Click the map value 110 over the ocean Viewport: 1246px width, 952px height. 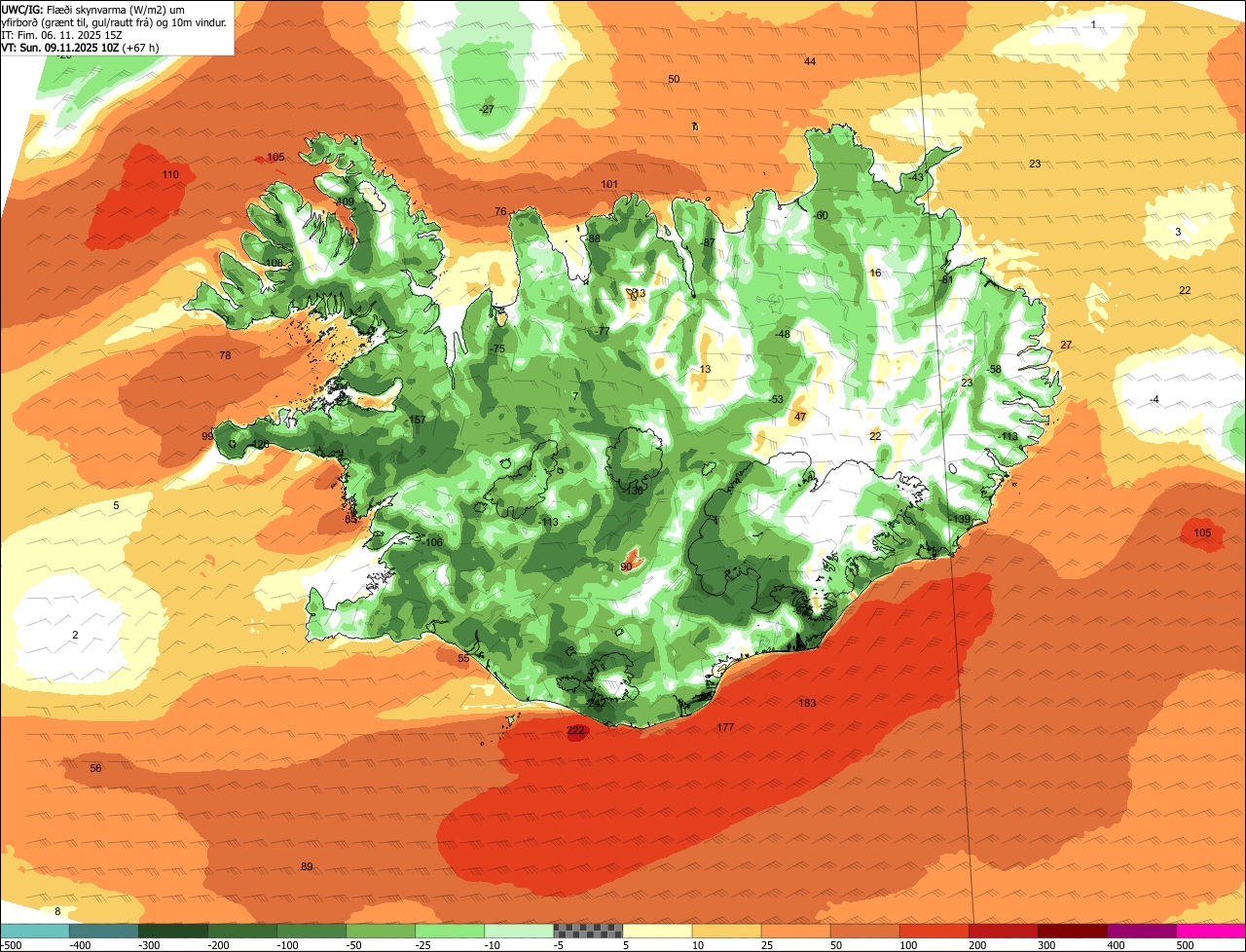tap(170, 175)
